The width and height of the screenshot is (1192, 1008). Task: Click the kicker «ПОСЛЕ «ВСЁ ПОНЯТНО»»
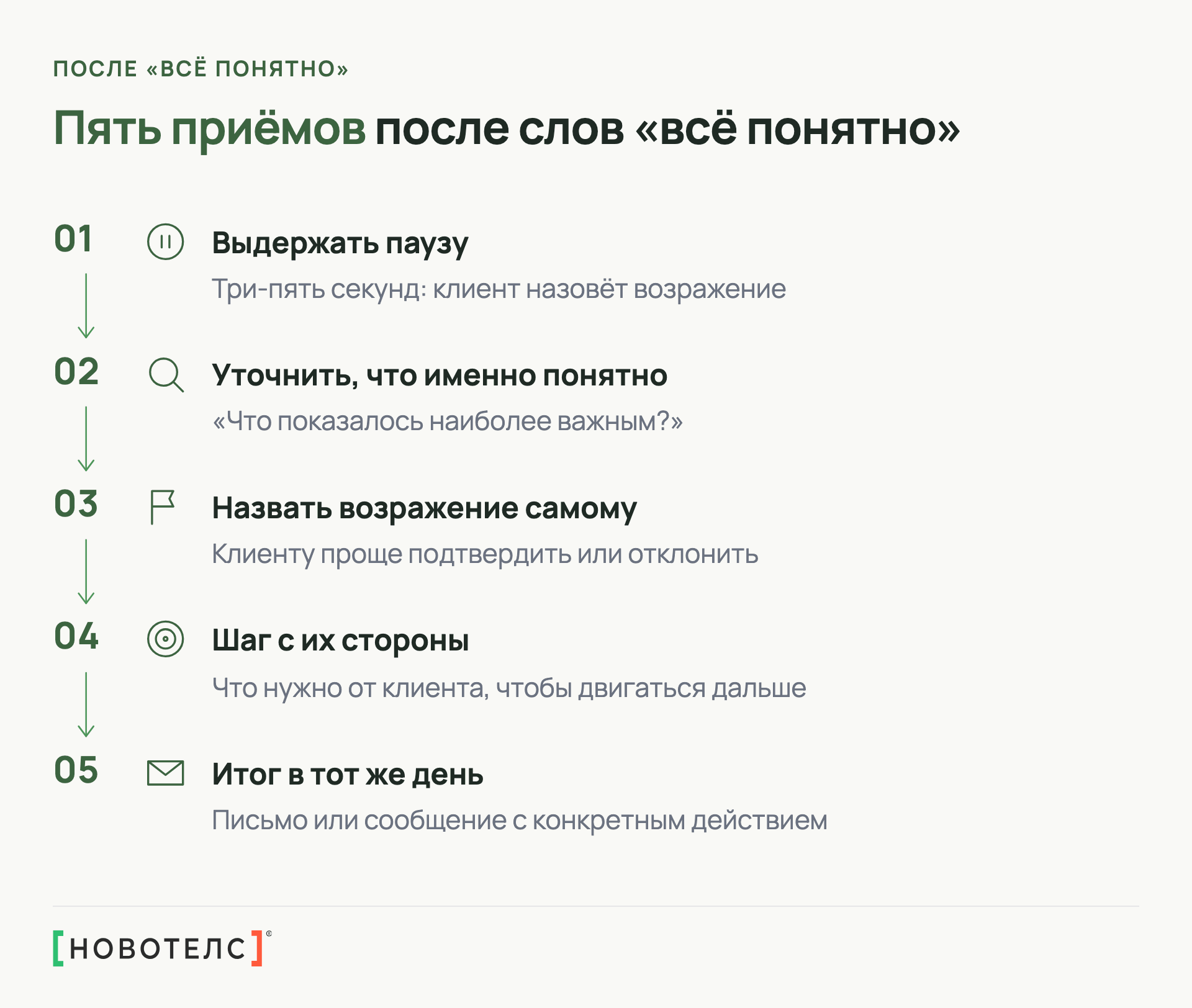click(201, 68)
